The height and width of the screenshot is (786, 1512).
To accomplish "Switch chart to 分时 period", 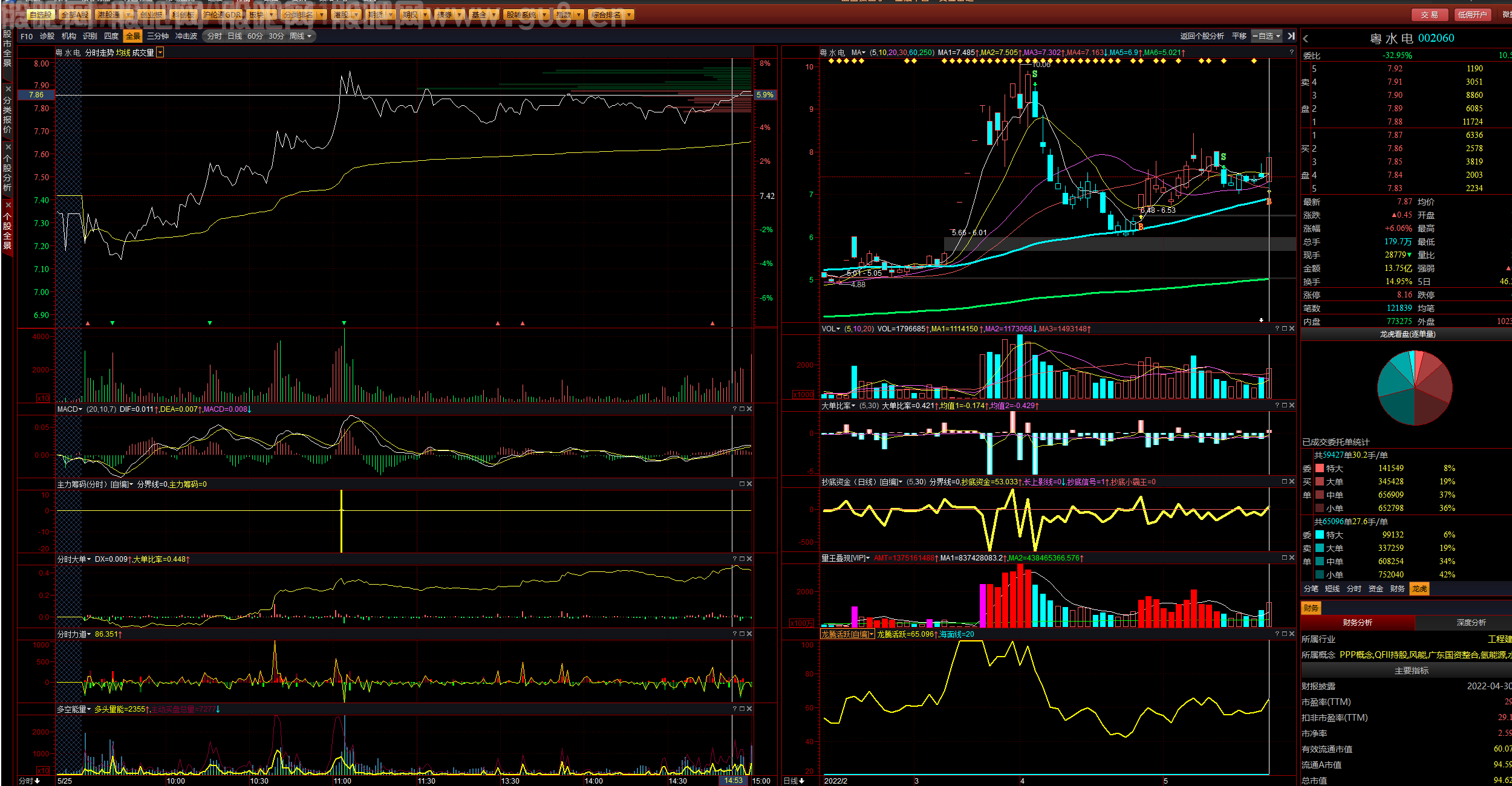I will pos(215,36).
